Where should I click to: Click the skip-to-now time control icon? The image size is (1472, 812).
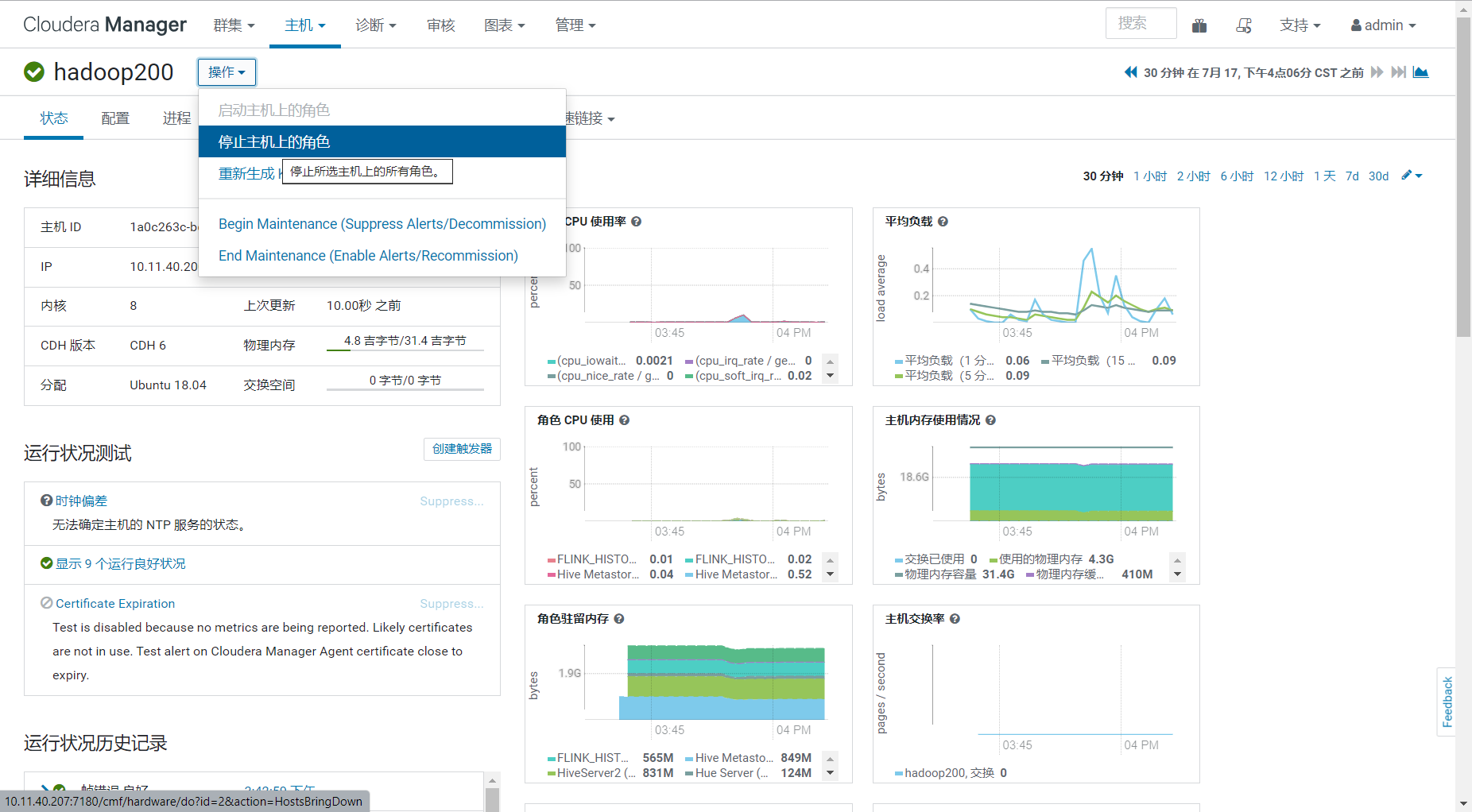[1399, 72]
